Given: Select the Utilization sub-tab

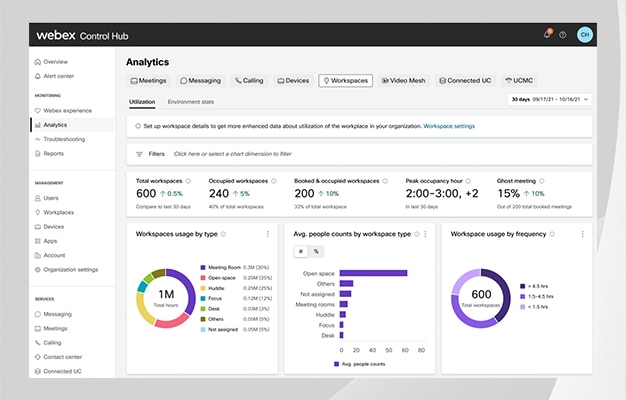Looking at the screenshot, I should [142, 102].
